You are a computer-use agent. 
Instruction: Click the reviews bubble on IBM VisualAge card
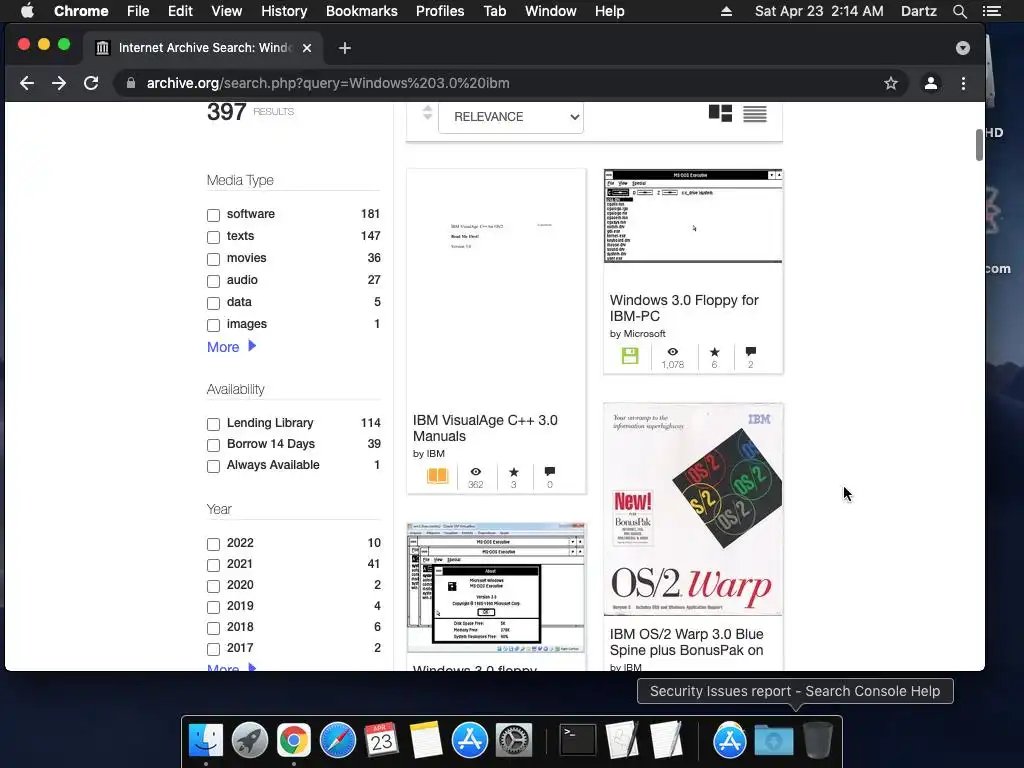pyautogui.click(x=550, y=471)
